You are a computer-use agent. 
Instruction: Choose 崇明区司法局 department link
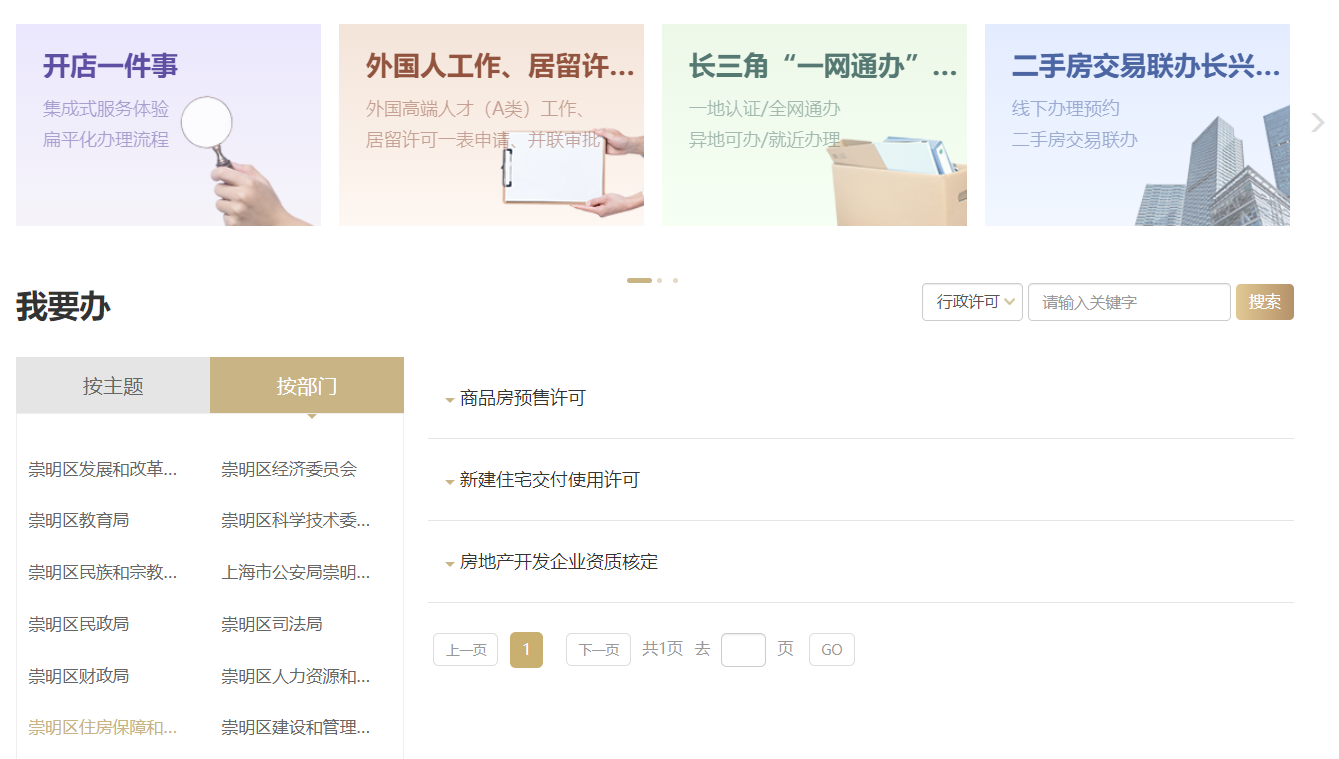(x=272, y=624)
